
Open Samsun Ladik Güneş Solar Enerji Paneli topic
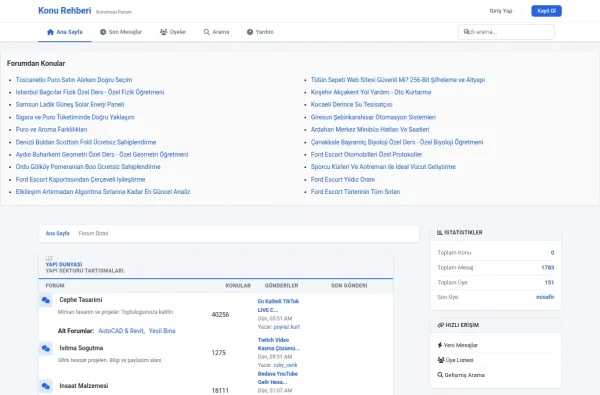pos(70,104)
